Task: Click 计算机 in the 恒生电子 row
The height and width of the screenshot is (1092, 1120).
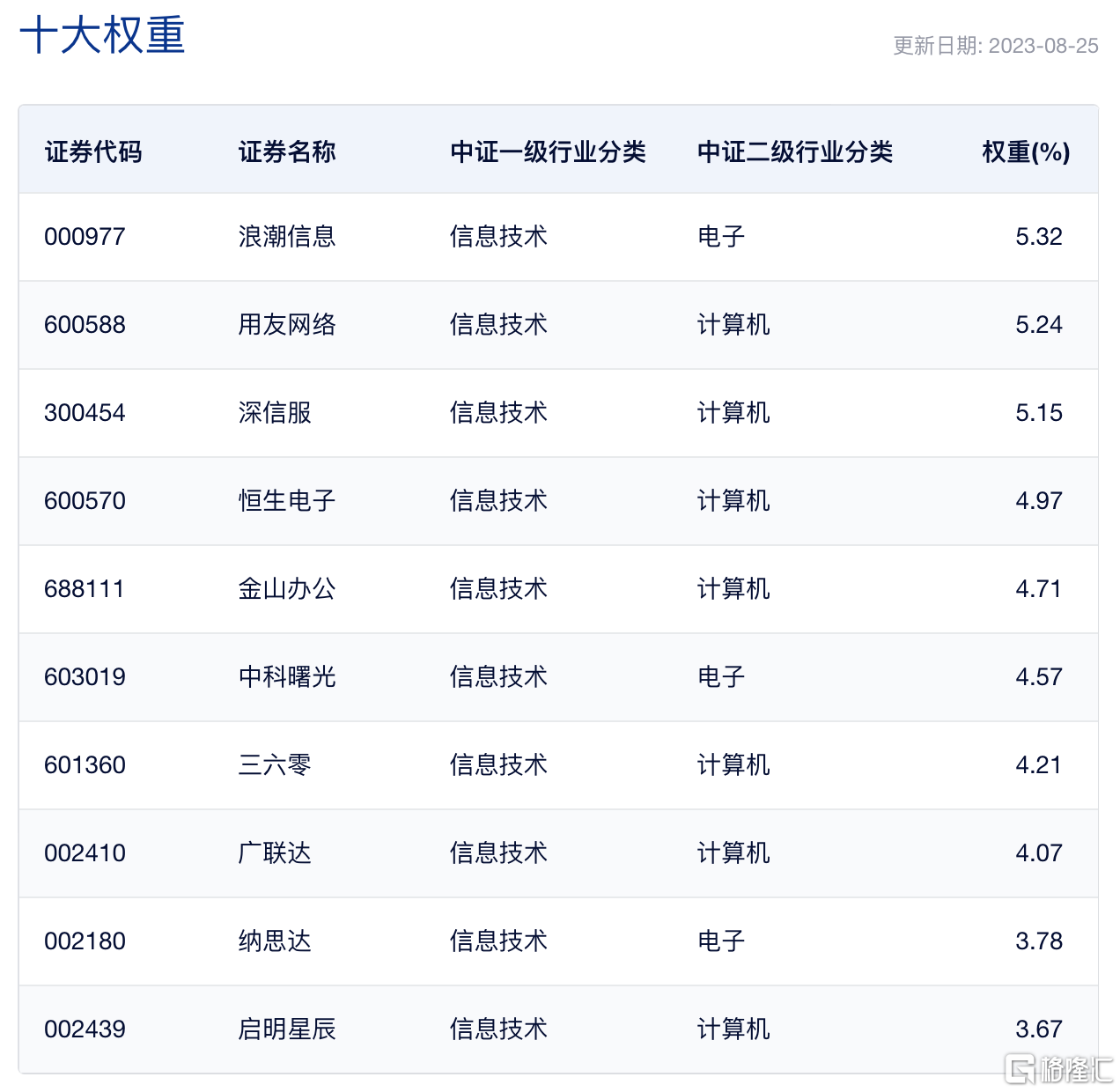Action: 733,501
